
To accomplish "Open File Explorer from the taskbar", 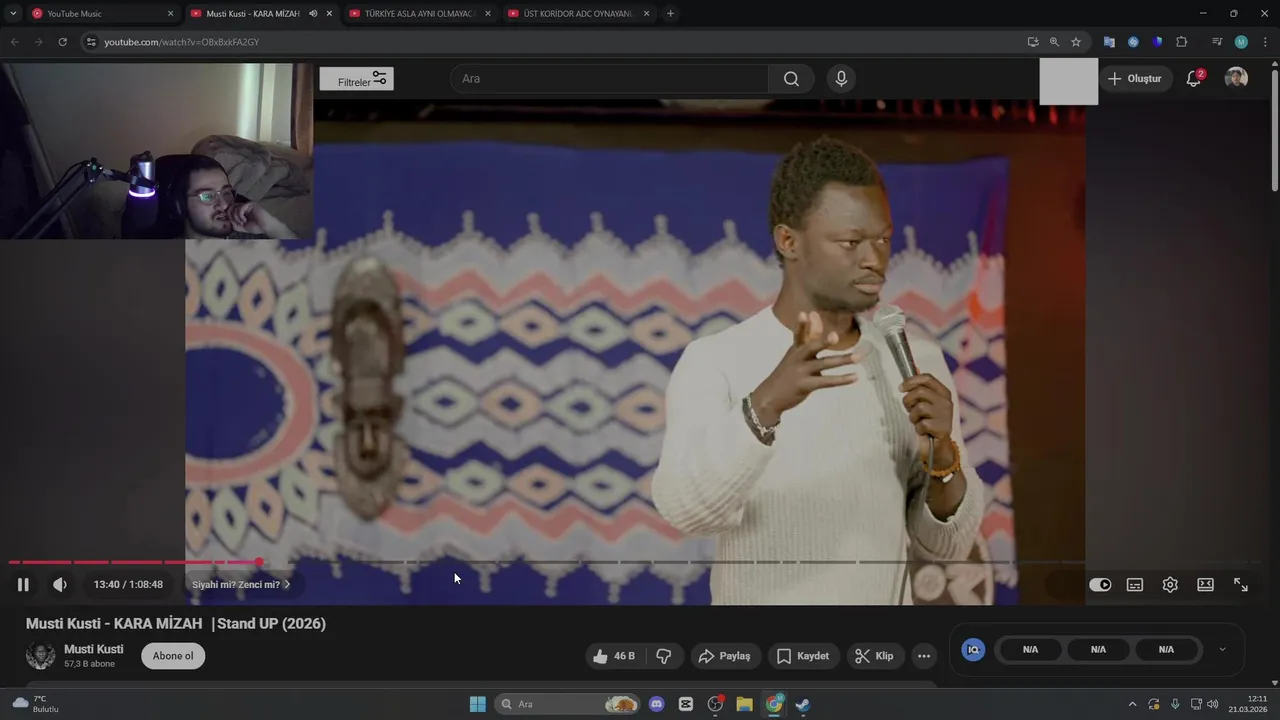I will point(745,704).
